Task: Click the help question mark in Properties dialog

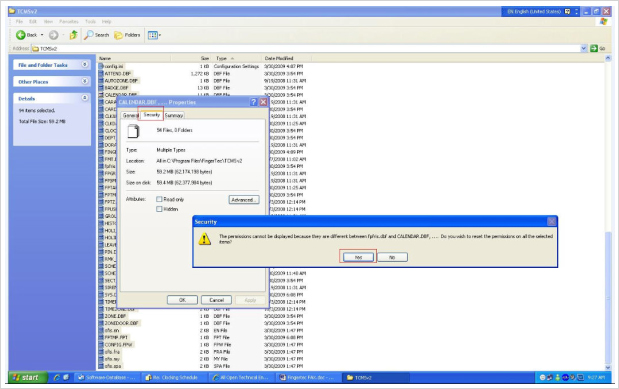Action: click(x=253, y=102)
